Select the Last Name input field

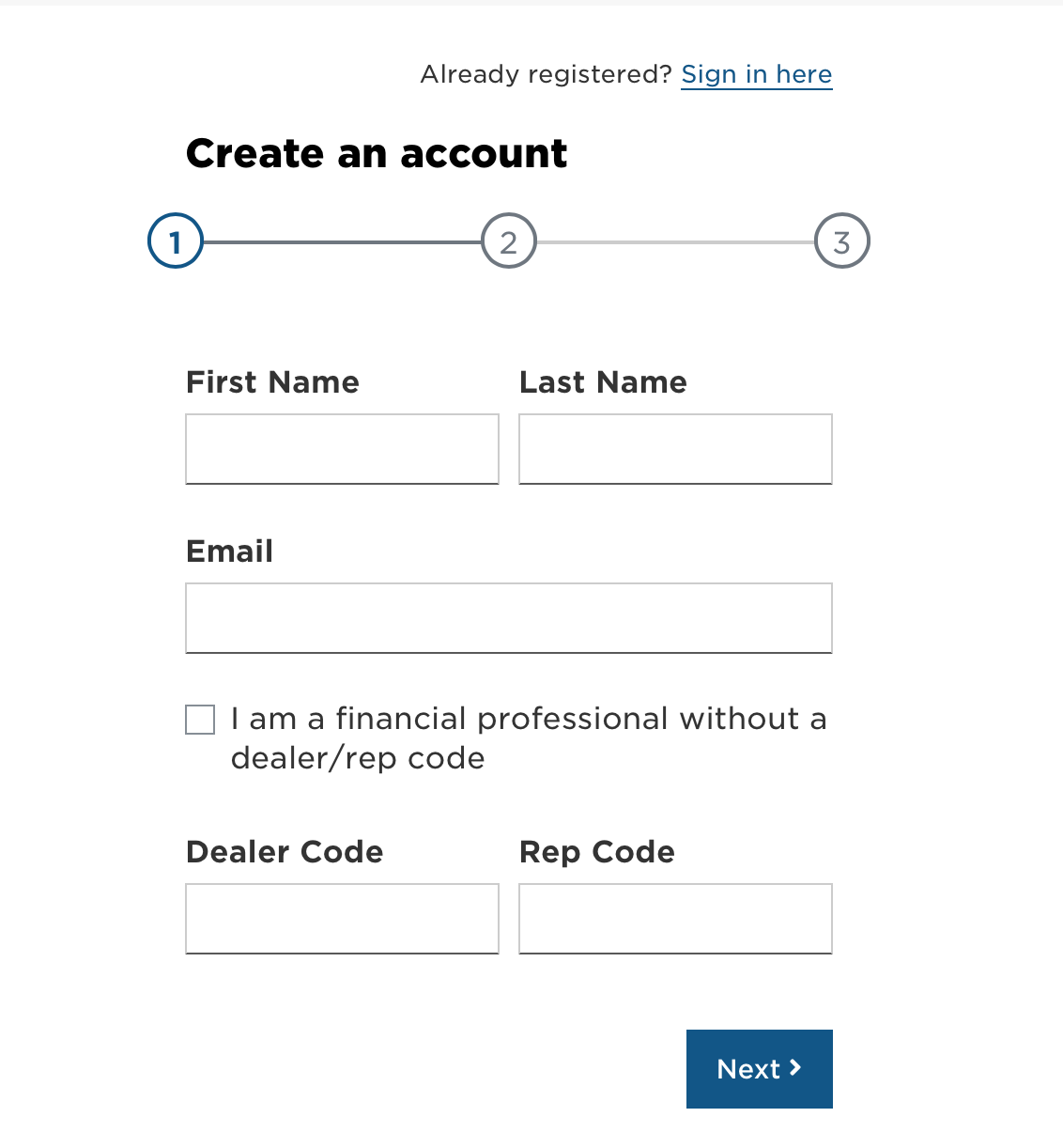click(x=675, y=449)
